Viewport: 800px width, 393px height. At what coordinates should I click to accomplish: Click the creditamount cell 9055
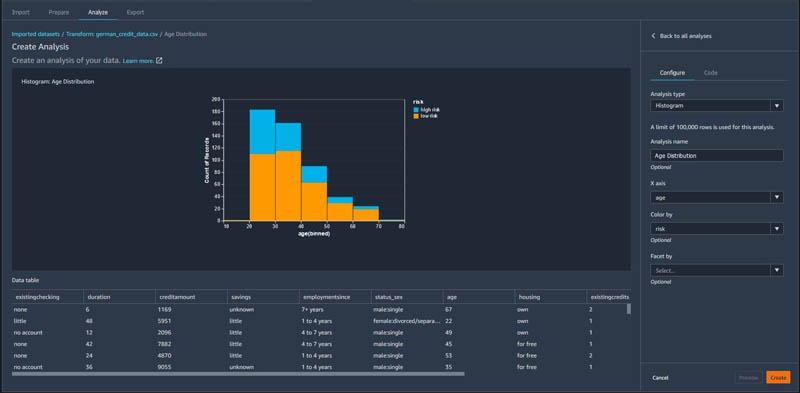(164, 367)
